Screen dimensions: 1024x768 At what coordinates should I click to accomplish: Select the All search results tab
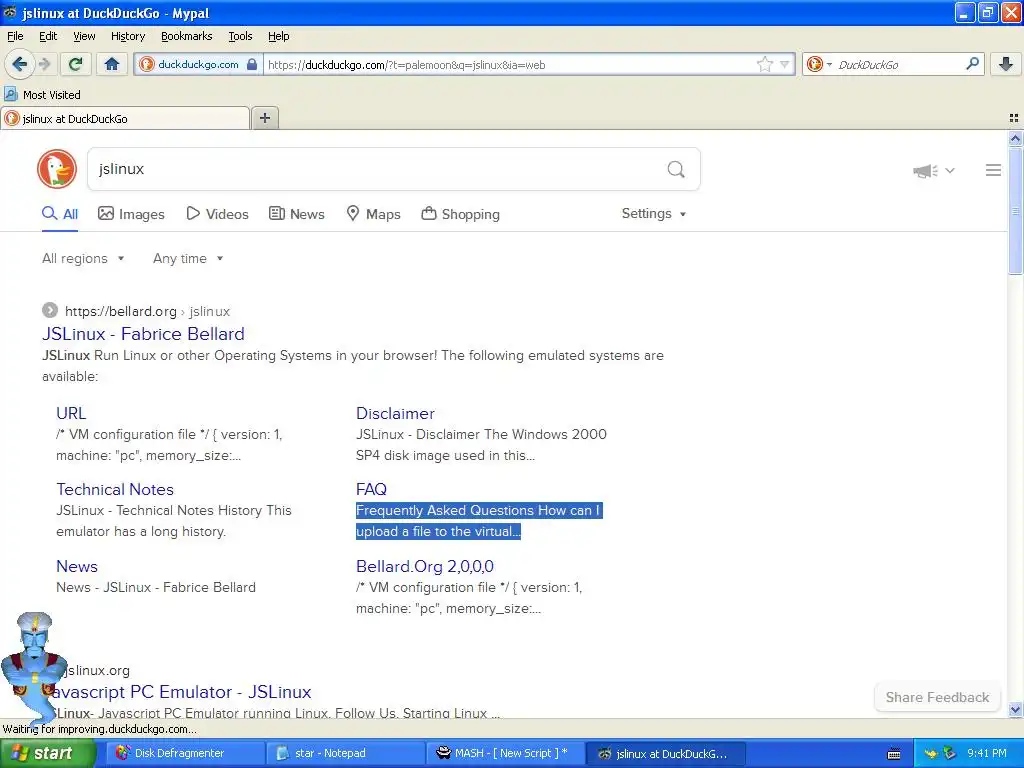60,214
